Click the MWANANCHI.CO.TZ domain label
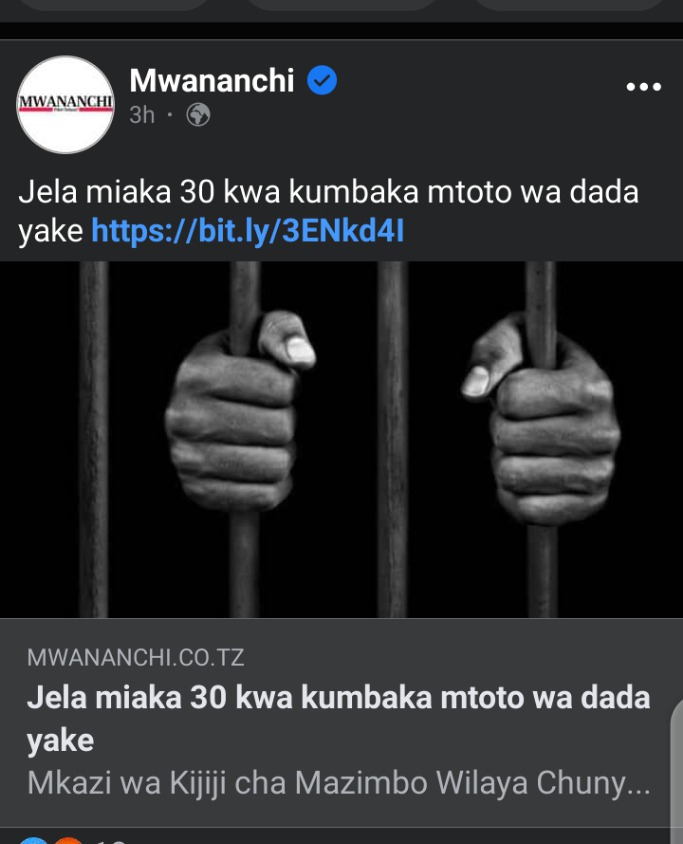The width and height of the screenshot is (683, 844). coord(136,657)
